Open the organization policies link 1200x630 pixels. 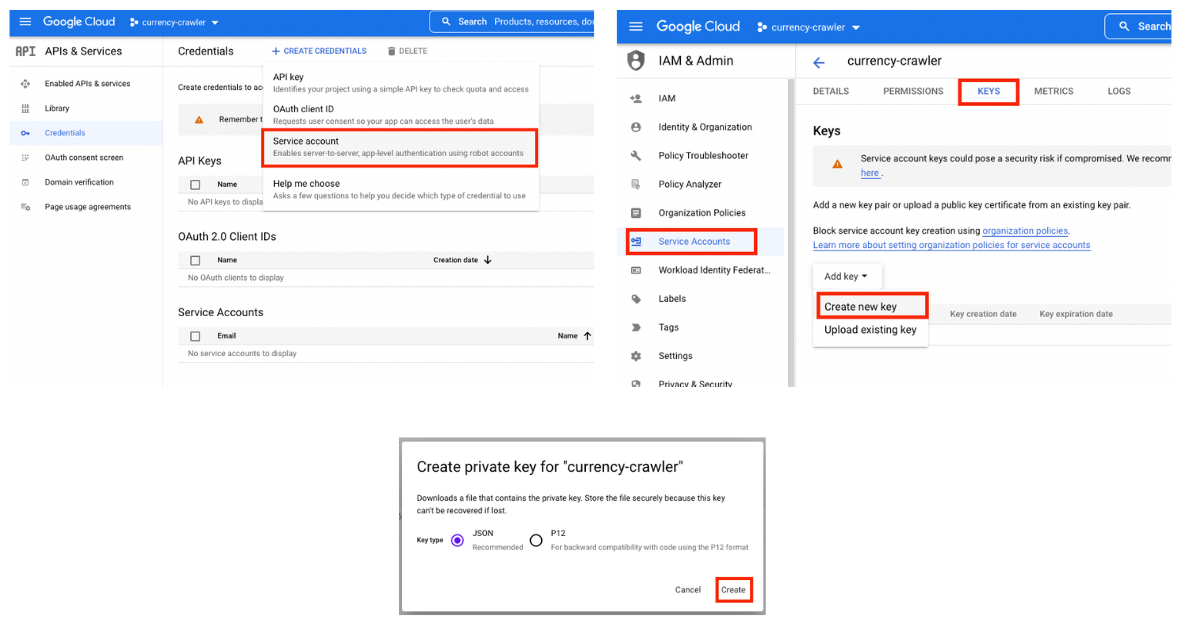coord(1025,231)
